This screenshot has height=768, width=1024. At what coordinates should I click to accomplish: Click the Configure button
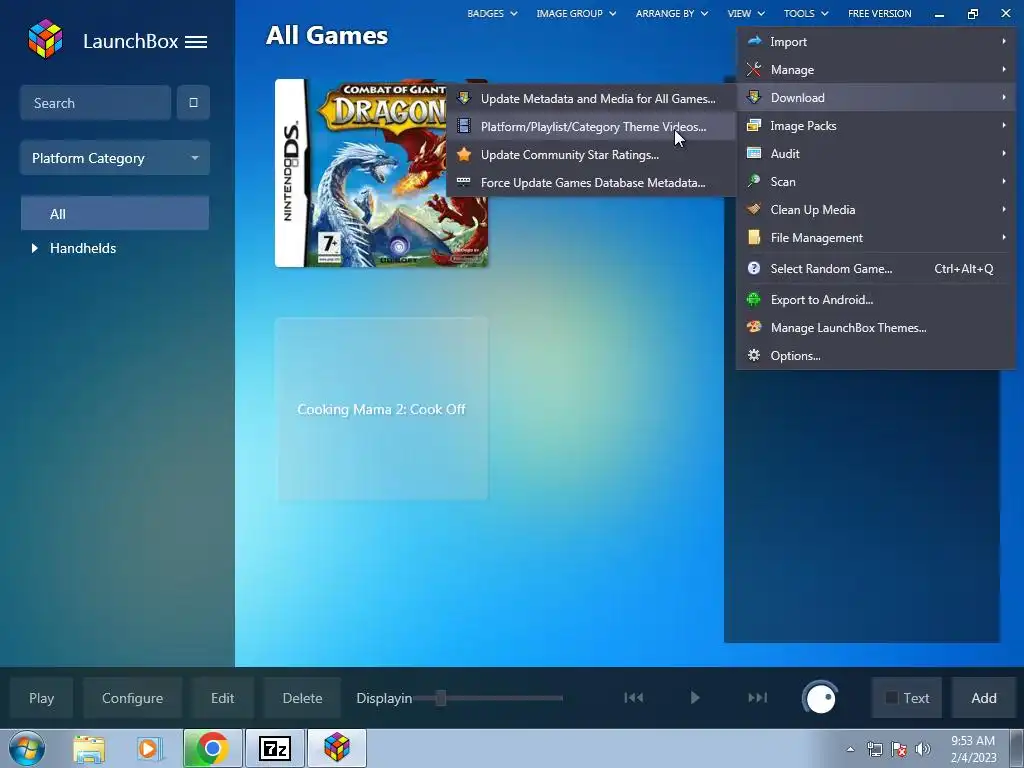point(133,698)
